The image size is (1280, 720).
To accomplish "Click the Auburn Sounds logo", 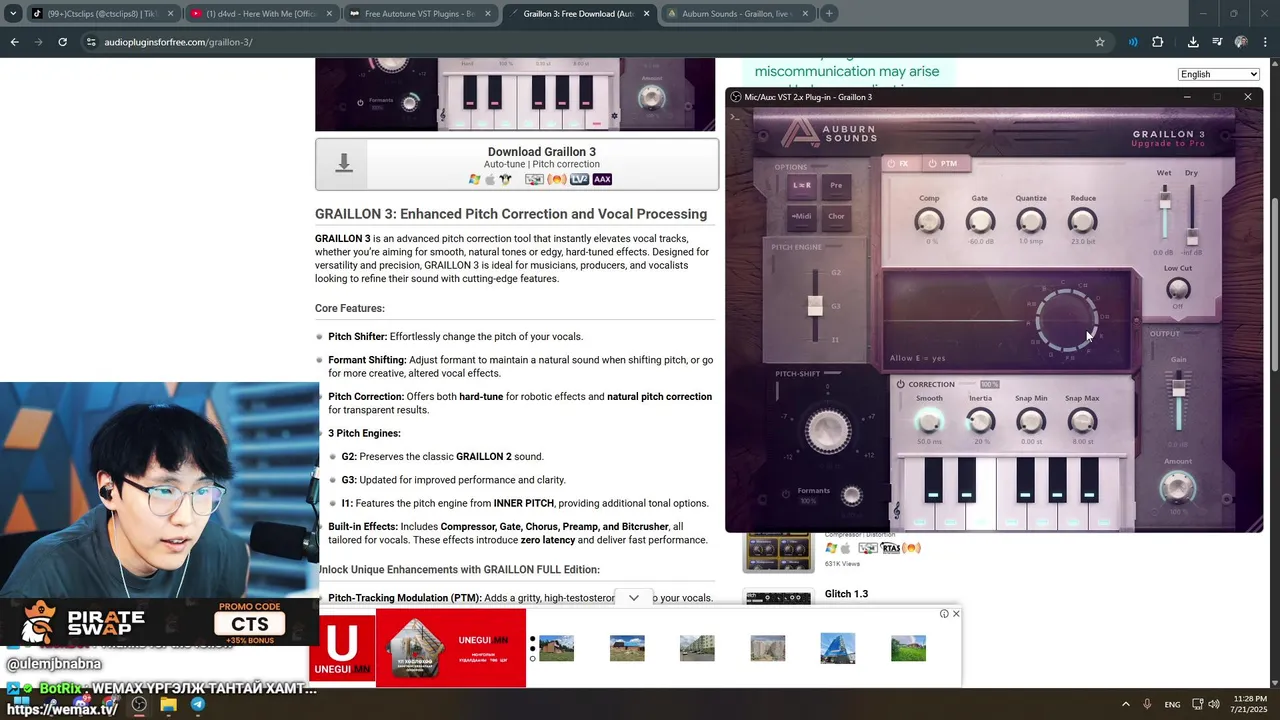I will coord(828,134).
